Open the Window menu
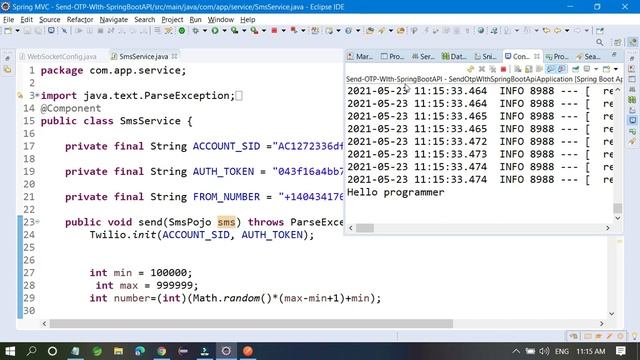The height and width of the screenshot is (360, 640). pyautogui.click(x=220, y=20)
